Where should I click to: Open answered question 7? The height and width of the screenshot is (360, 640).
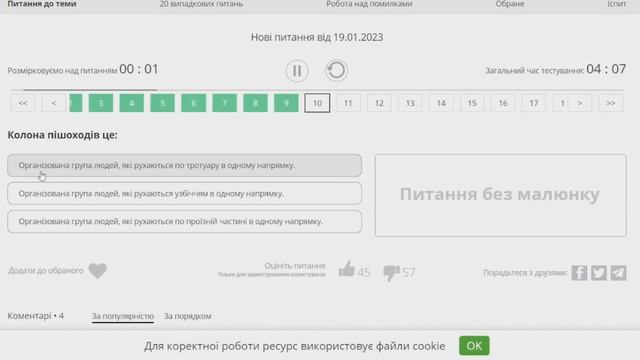(x=224, y=103)
